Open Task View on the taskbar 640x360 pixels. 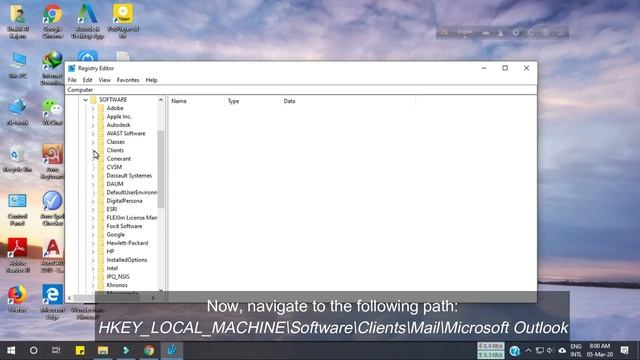56,350
